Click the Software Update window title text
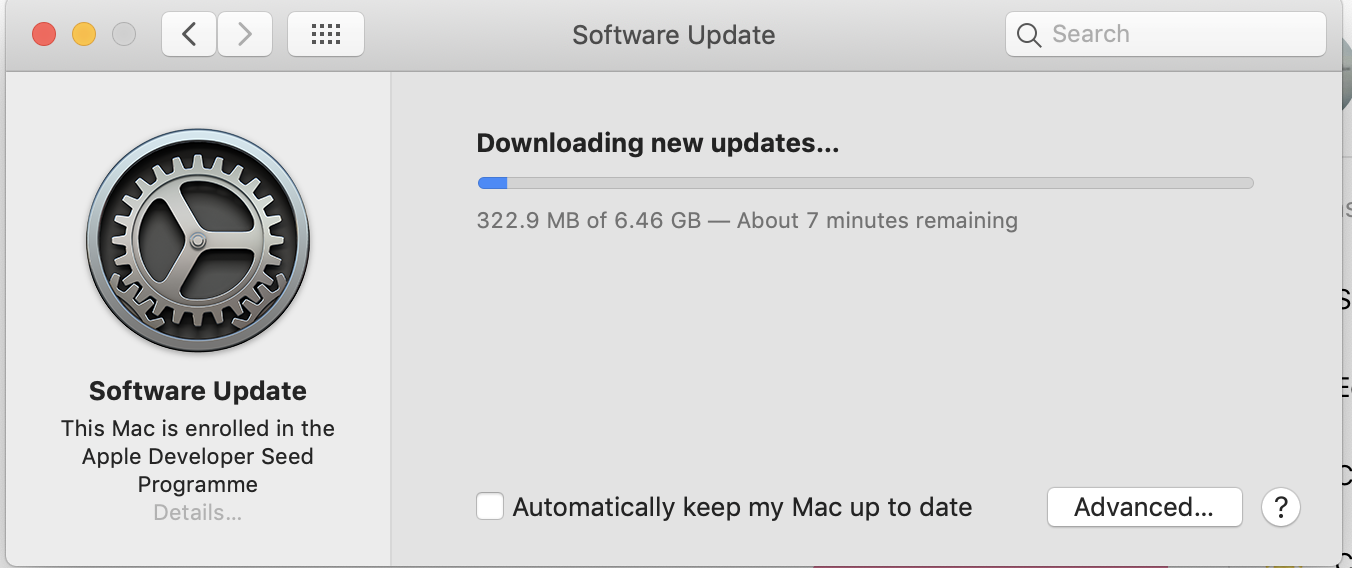This screenshot has height=568, width=1352. pyautogui.click(x=674, y=35)
